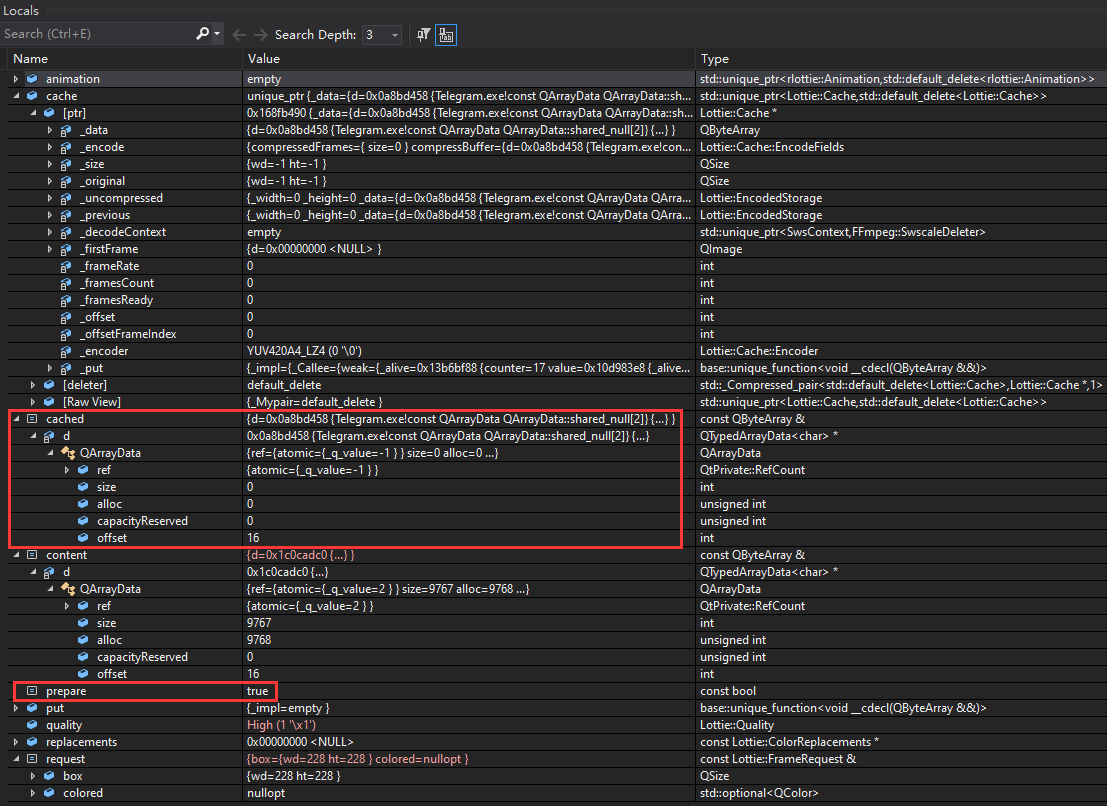Select the _offset row name
This screenshot has width=1107, height=806.
(97, 317)
